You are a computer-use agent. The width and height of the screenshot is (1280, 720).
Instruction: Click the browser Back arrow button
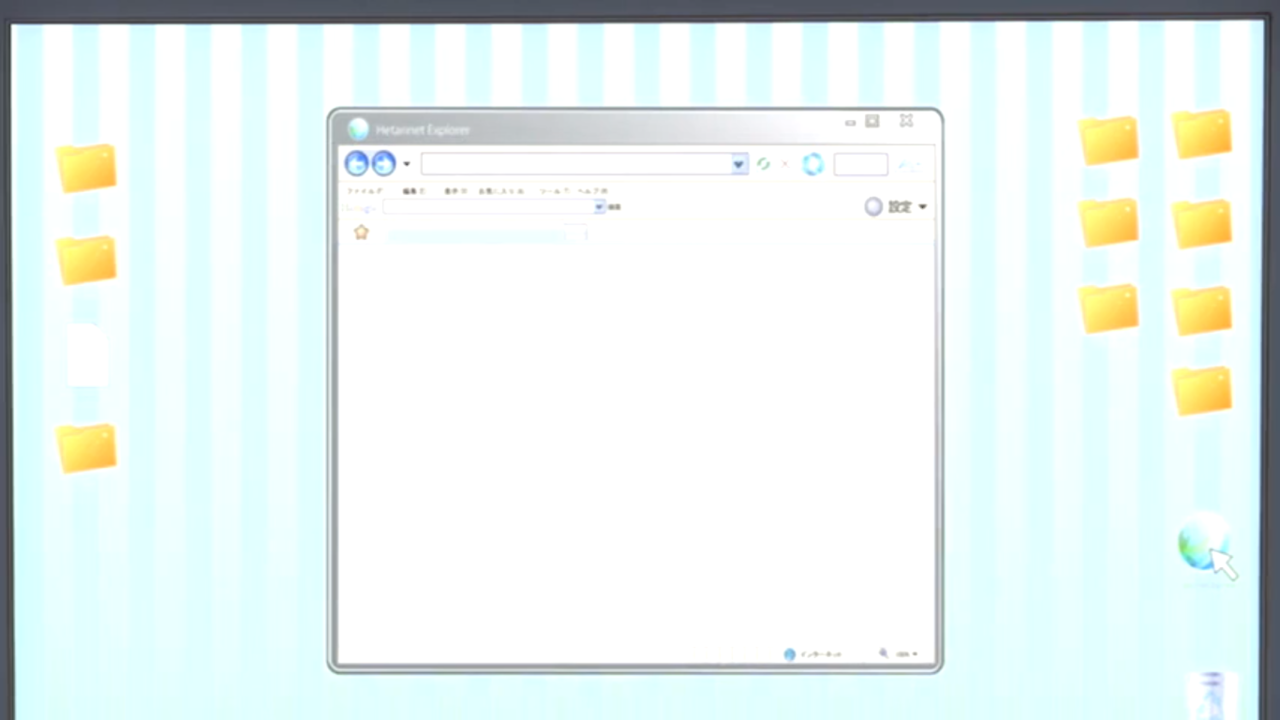(357, 164)
